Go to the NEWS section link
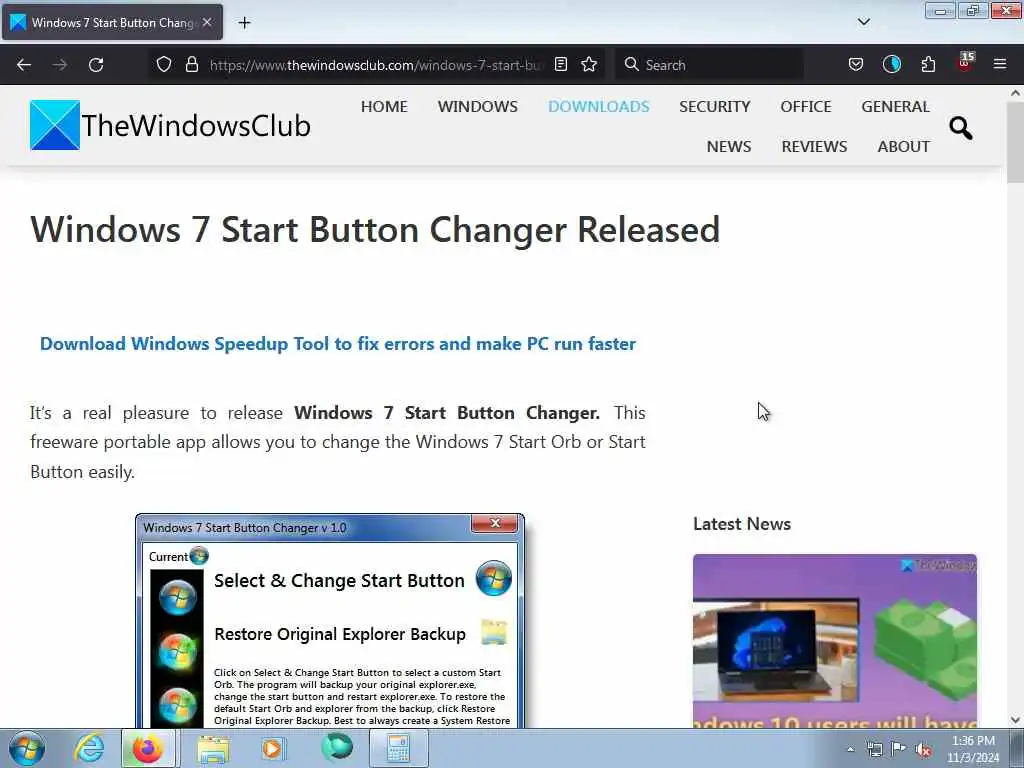This screenshot has width=1024, height=768. pyautogui.click(x=729, y=146)
